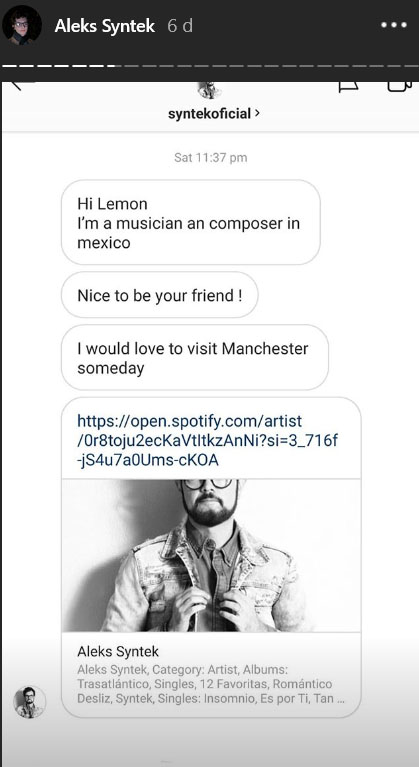Tap the small avatar above syntekoficial
This screenshot has width=419, height=767.
[210, 90]
